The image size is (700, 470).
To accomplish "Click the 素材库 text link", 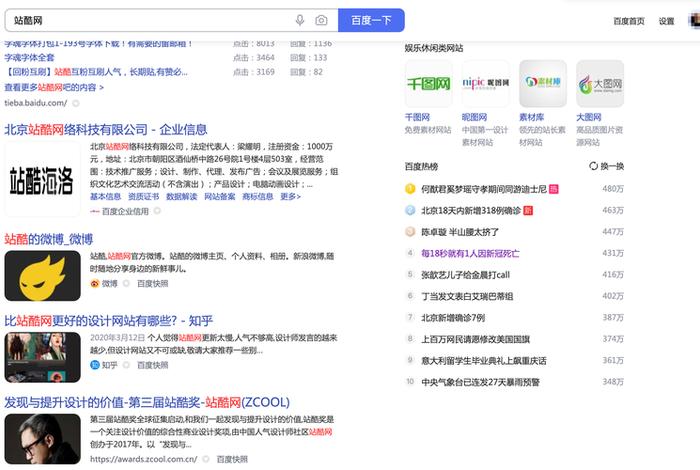I will pos(531,117).
